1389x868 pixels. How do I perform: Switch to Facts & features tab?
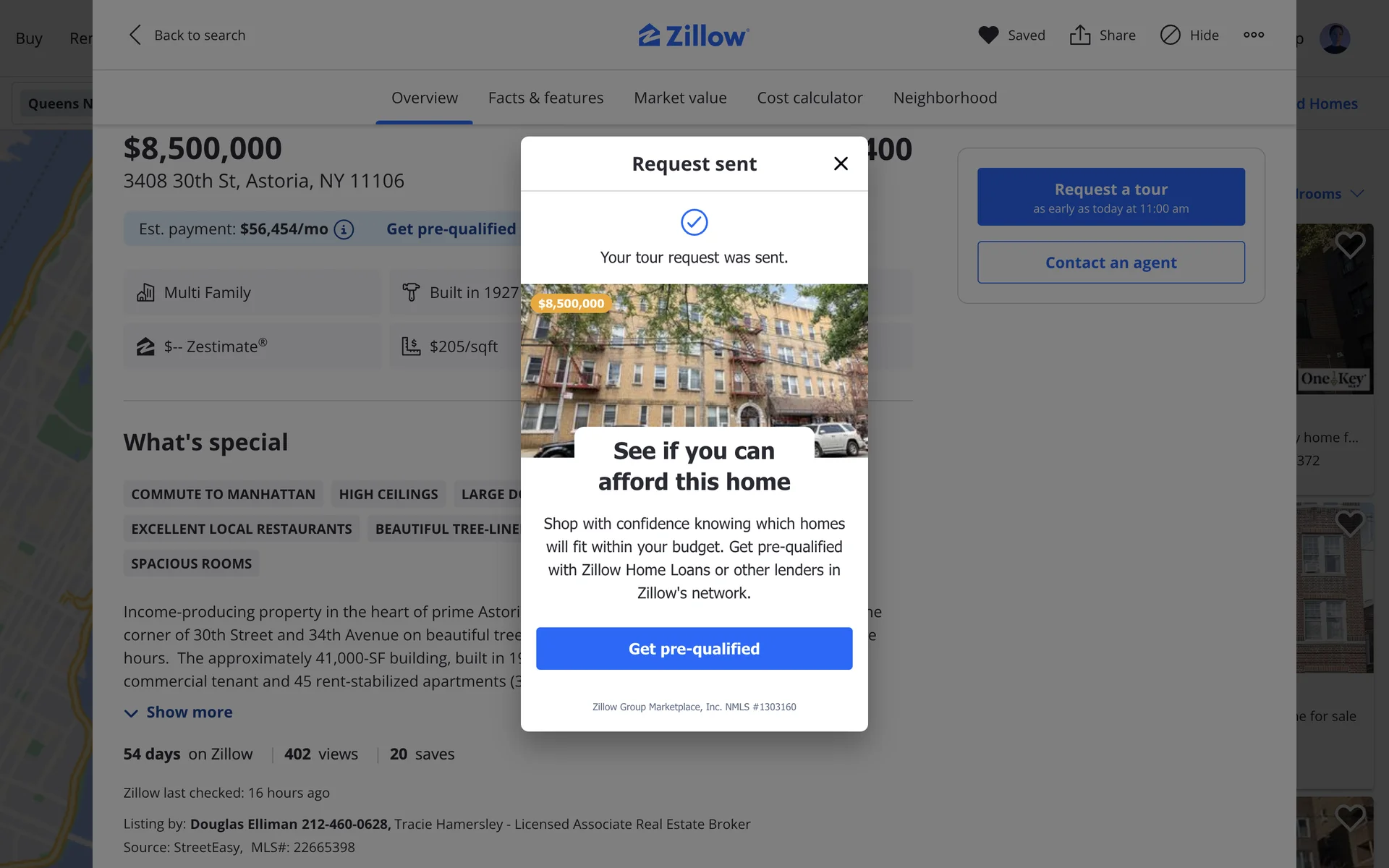click(x=545, y=98)
